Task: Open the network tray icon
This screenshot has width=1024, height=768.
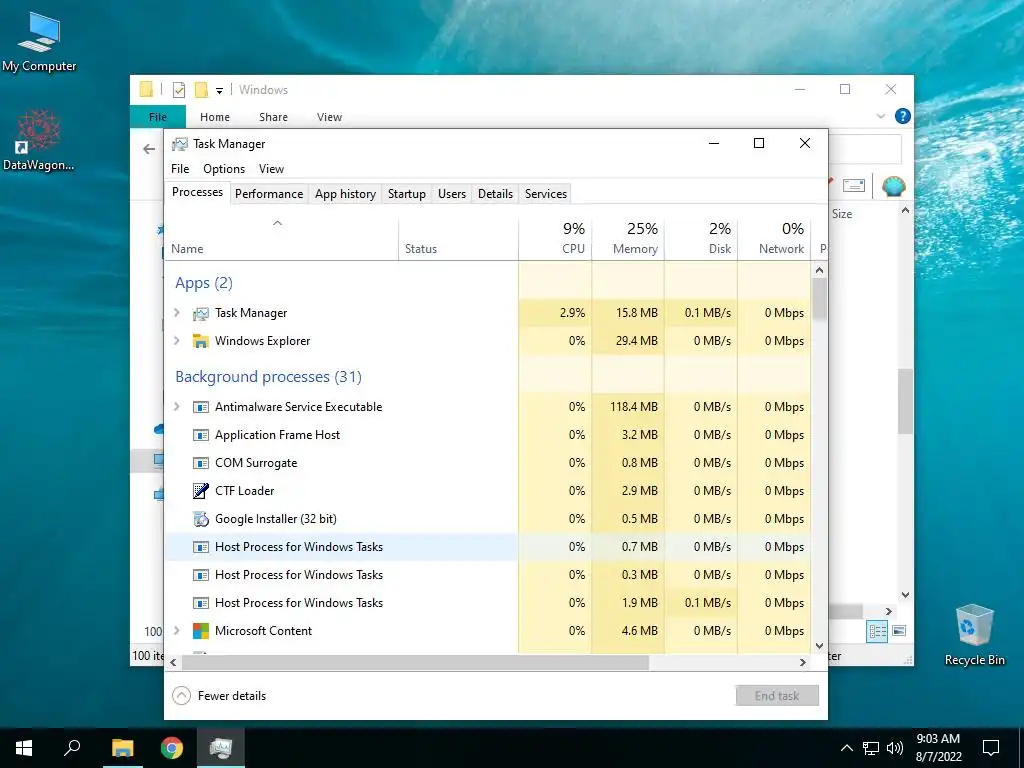Action: point(871,748)
